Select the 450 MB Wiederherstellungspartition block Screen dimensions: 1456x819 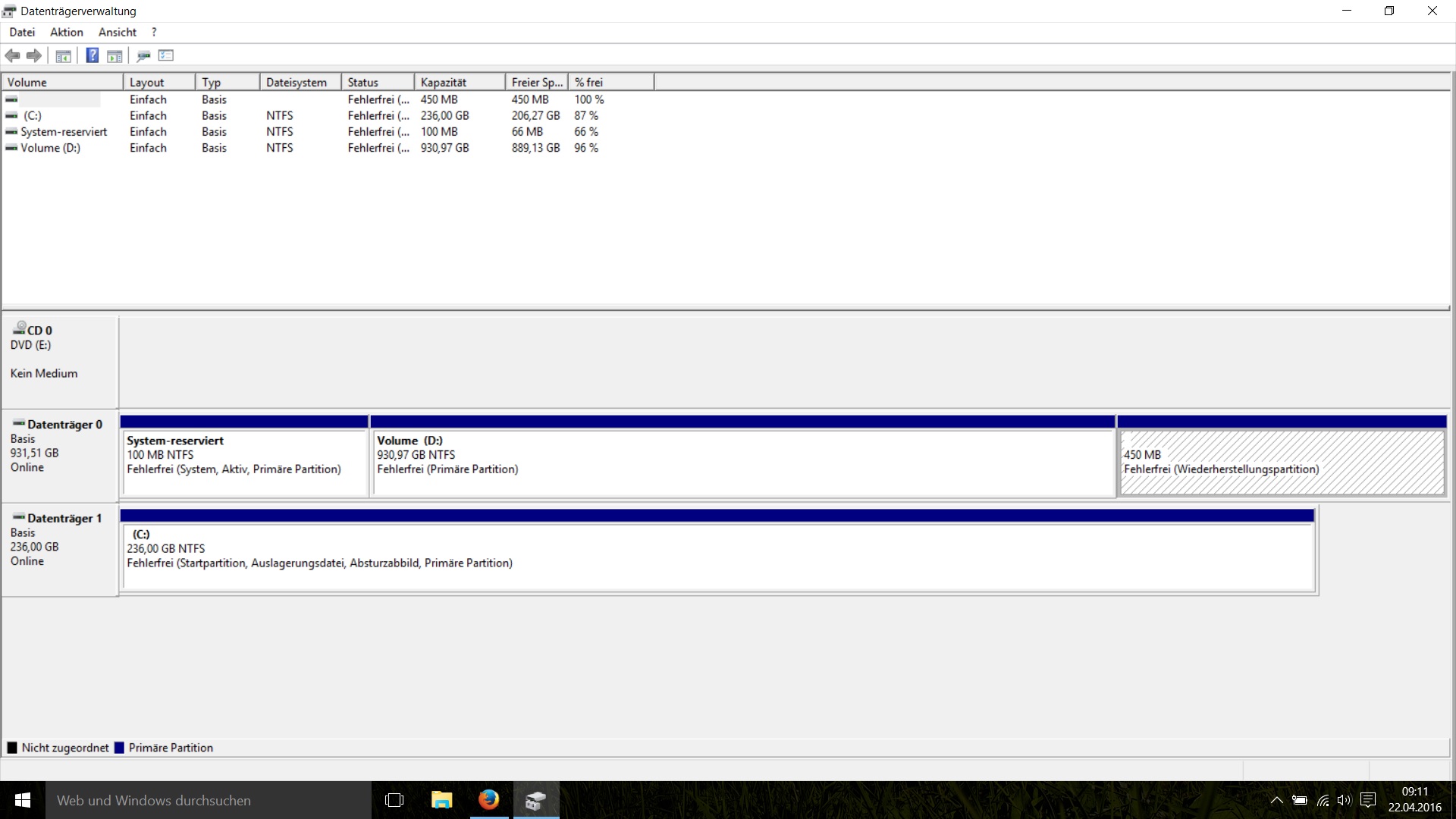click(x=1282, y=463)
